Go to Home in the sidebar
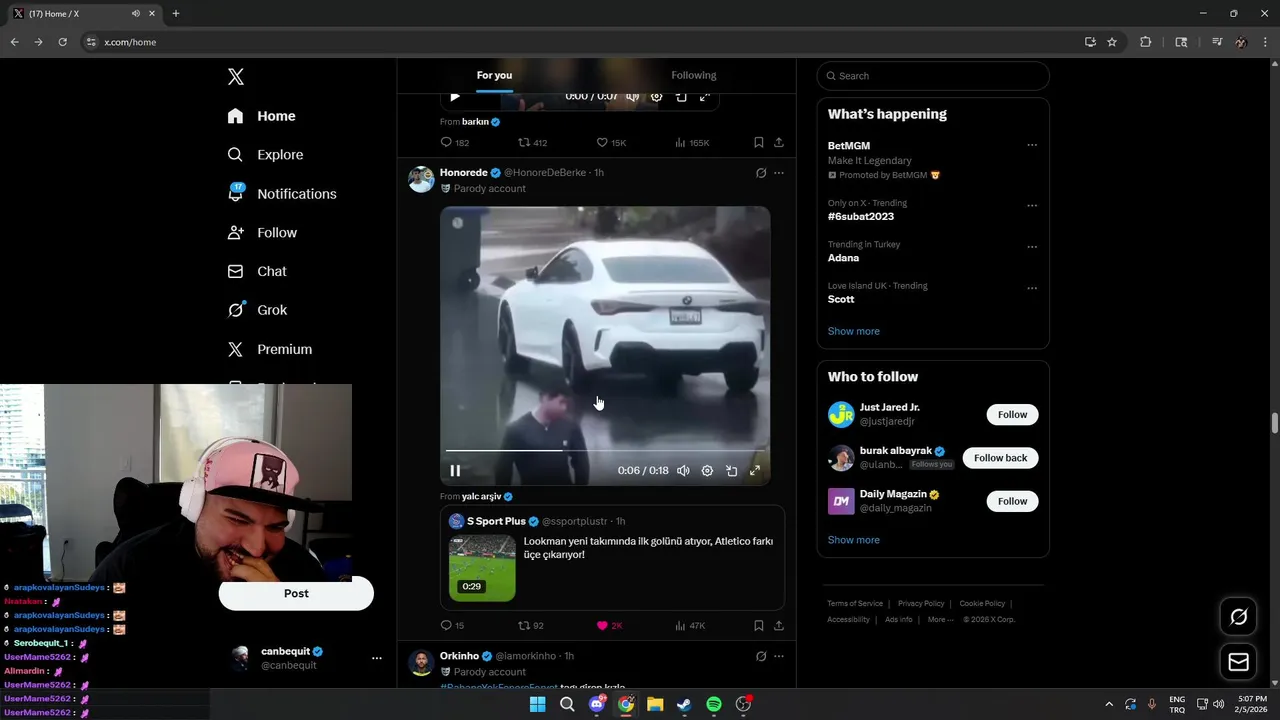This screenshot has width=1280, height=720. coord(261,116)
